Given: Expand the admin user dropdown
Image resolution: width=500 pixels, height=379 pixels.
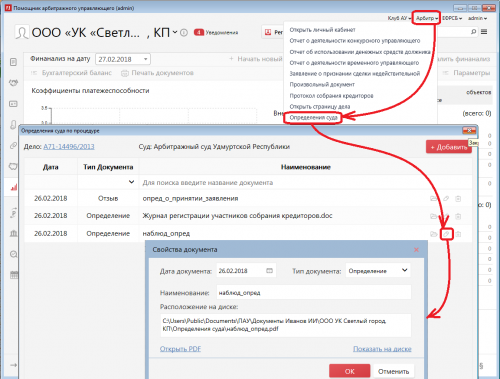Looking at the screenshot, I should point(477,18).
